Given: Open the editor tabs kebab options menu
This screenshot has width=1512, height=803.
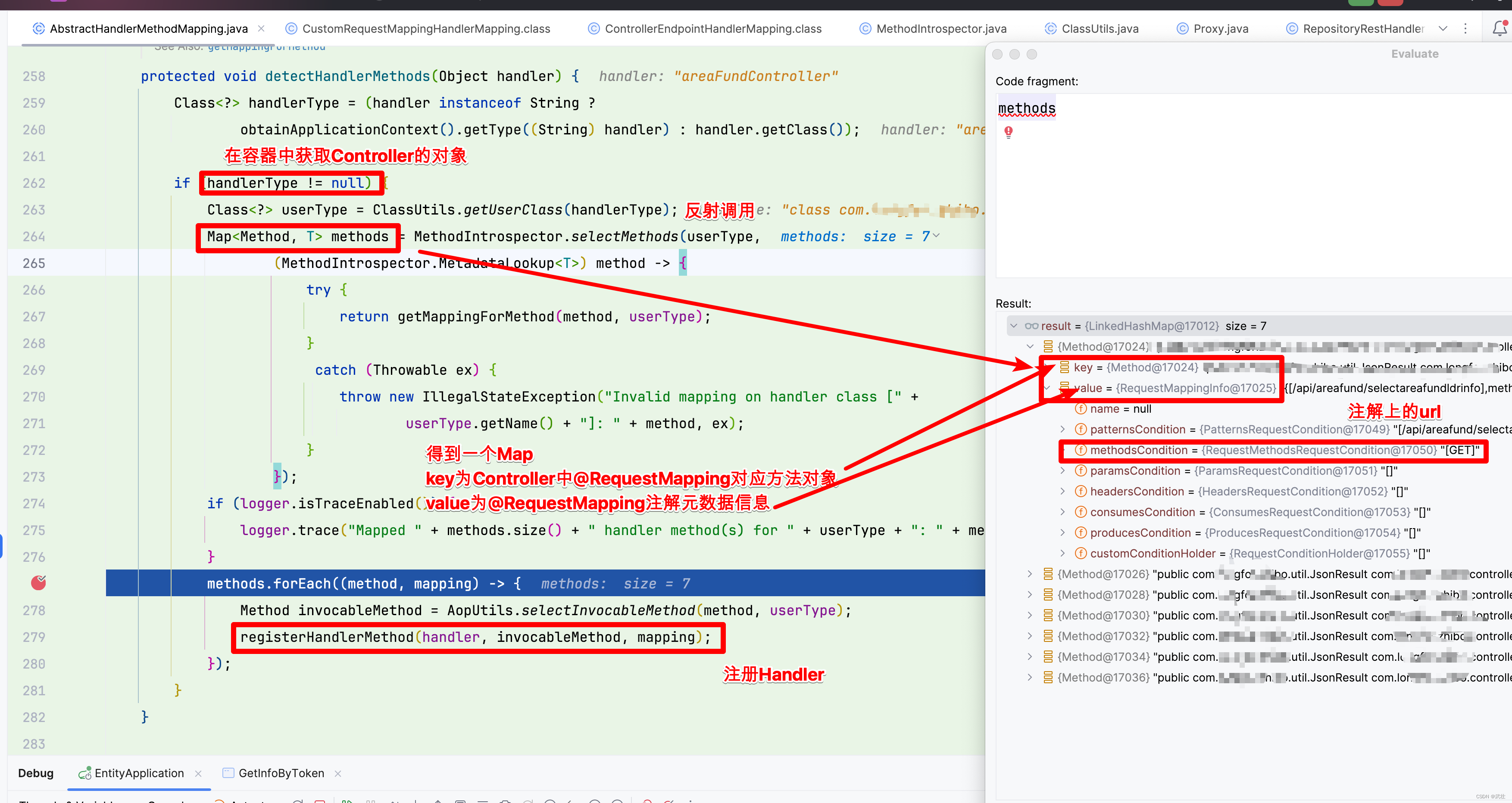Looking at the screenshot, I should (1465, 29).
